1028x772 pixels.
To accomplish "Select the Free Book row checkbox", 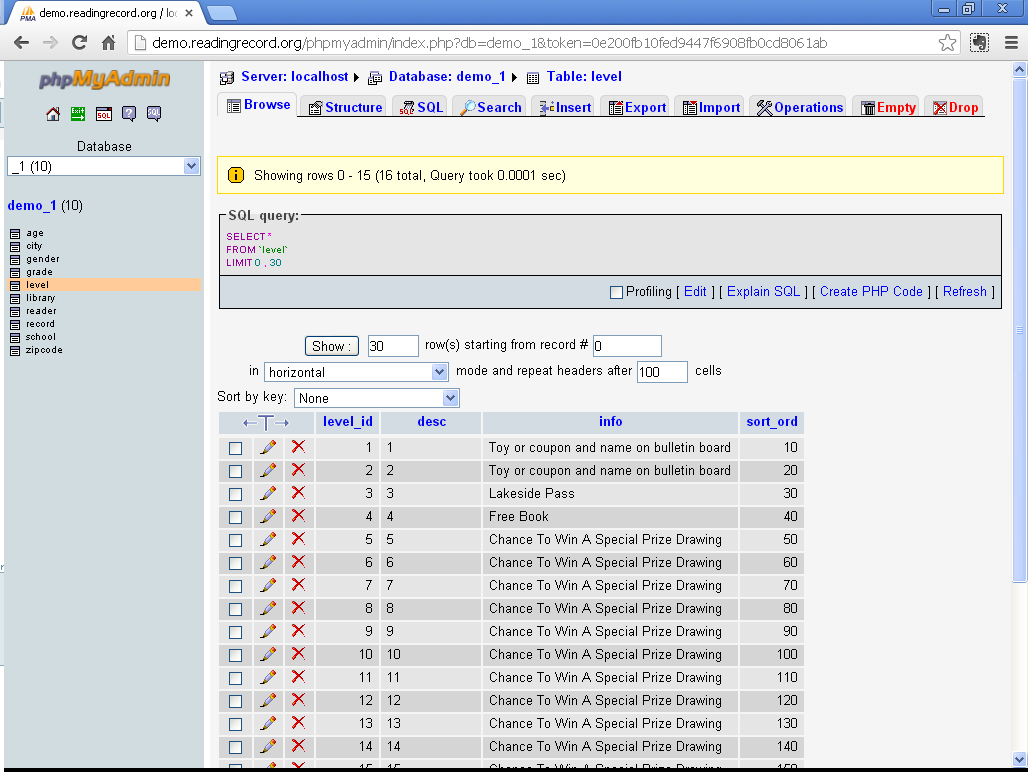I will click(x=235, y=517).
